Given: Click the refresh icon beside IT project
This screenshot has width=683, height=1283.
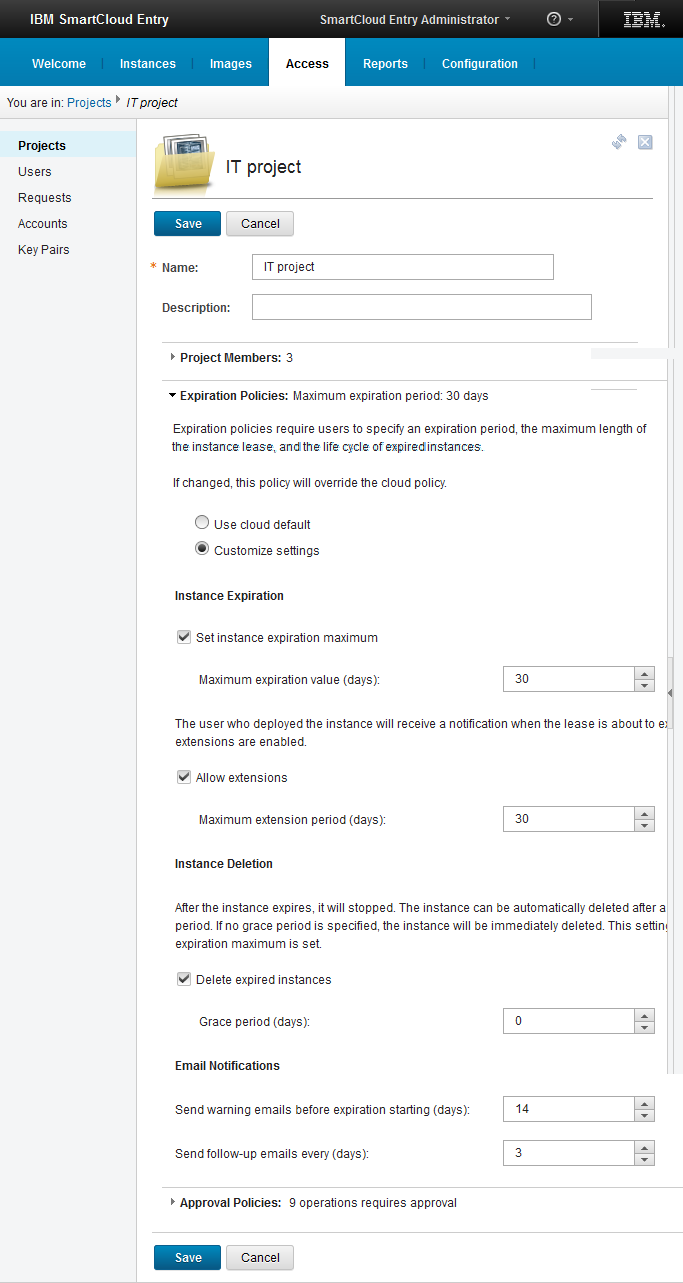Looking at the screenshot, I should pos(619,142).
